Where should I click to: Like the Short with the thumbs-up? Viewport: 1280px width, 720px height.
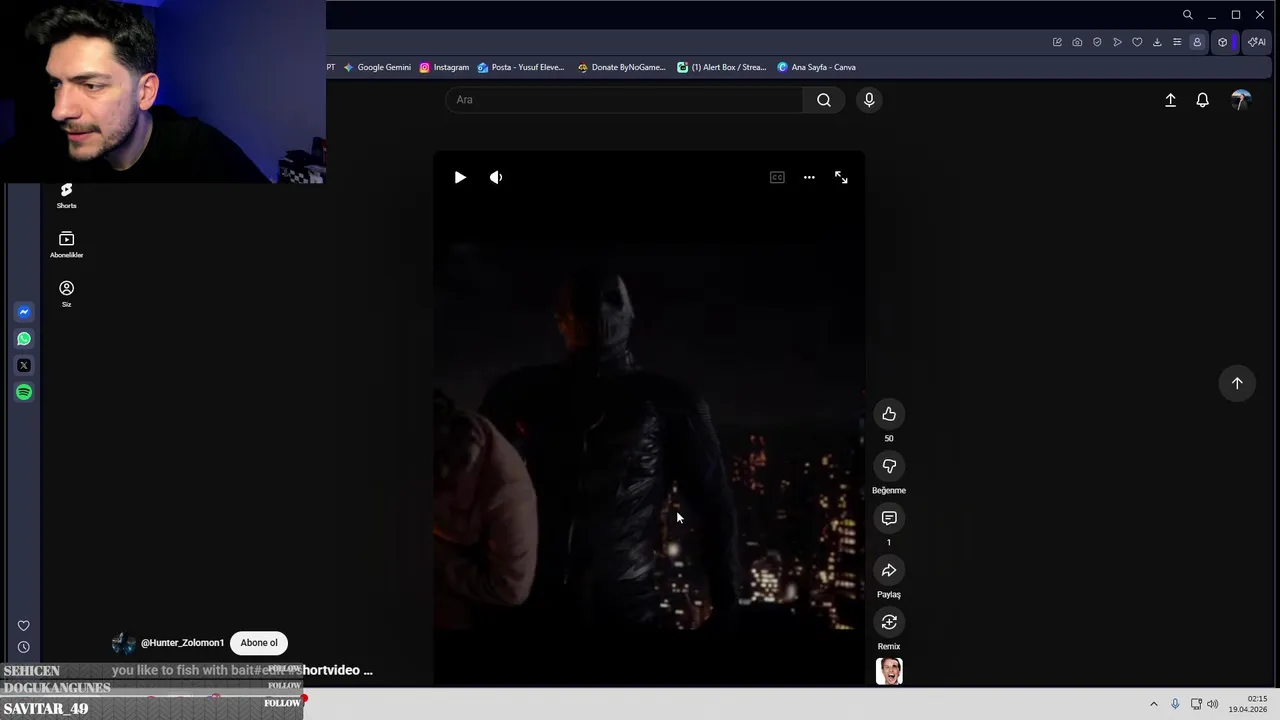[x=889, y=414]
